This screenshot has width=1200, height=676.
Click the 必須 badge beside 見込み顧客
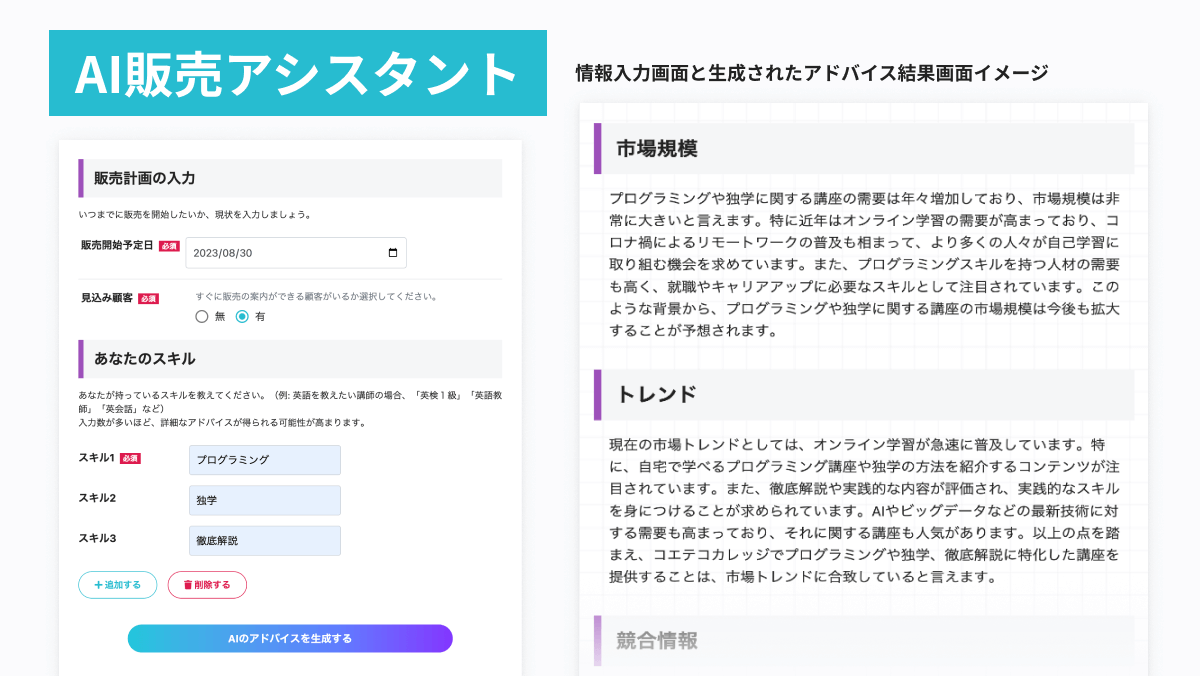click(148, 298)
